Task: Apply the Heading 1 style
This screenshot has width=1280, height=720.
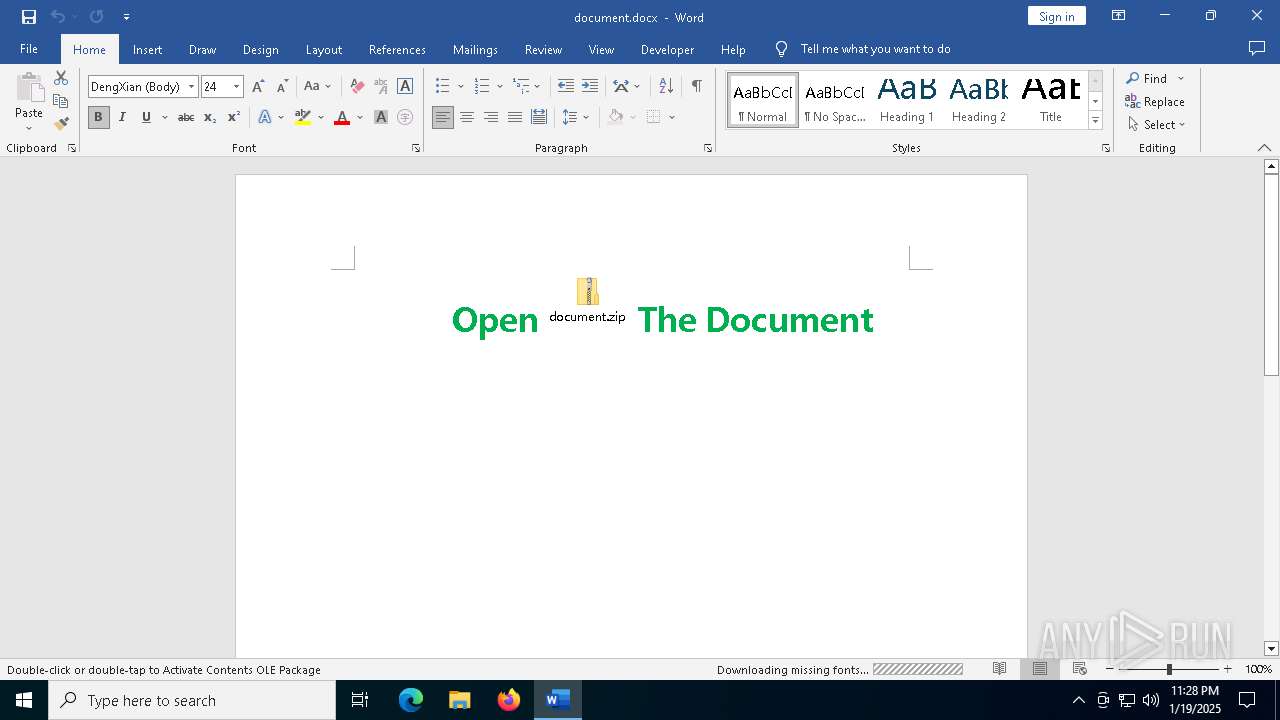Action: click(x=907, y=100)
